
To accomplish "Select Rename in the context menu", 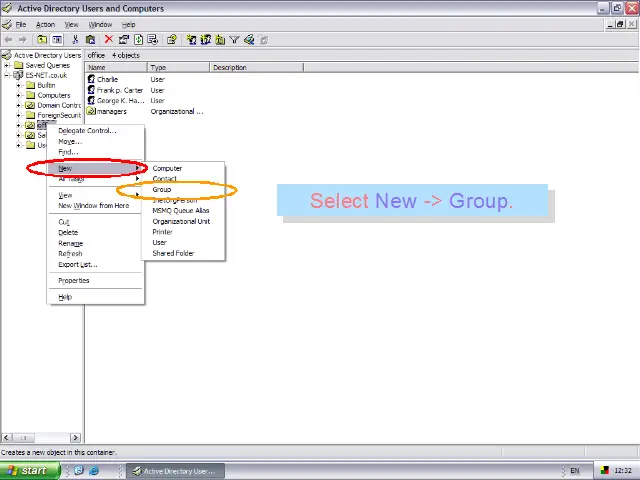I will click(96, 243).
